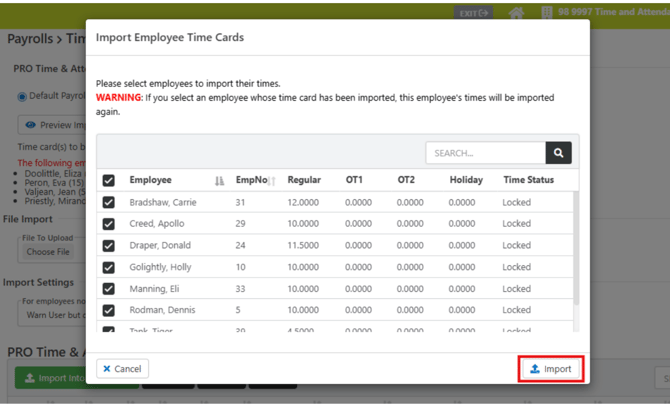Sort by the Employee column sort icon
The height and width of the screenshot is (404, 670).
(219, 181)
